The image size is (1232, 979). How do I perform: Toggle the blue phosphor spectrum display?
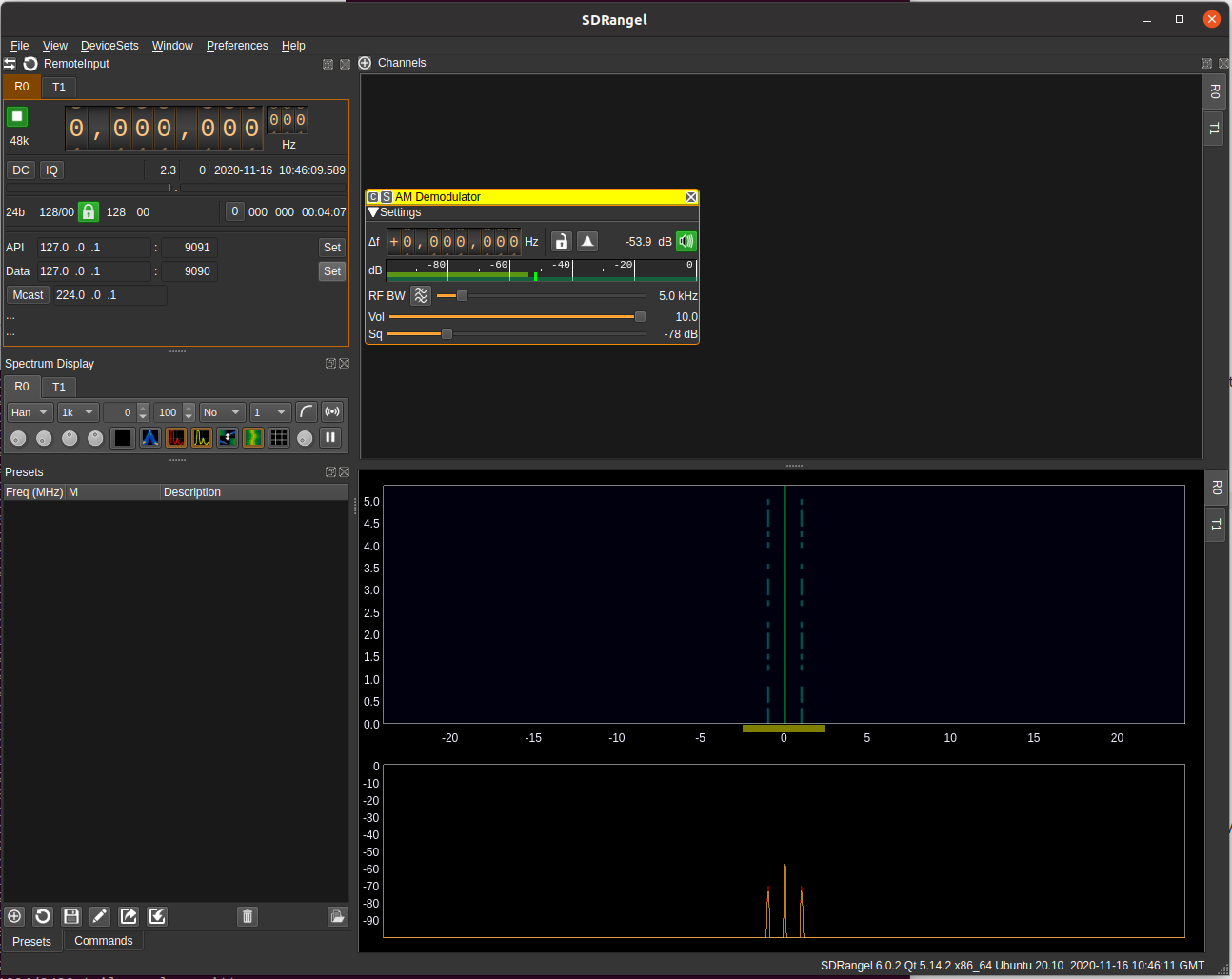[149, 438]
